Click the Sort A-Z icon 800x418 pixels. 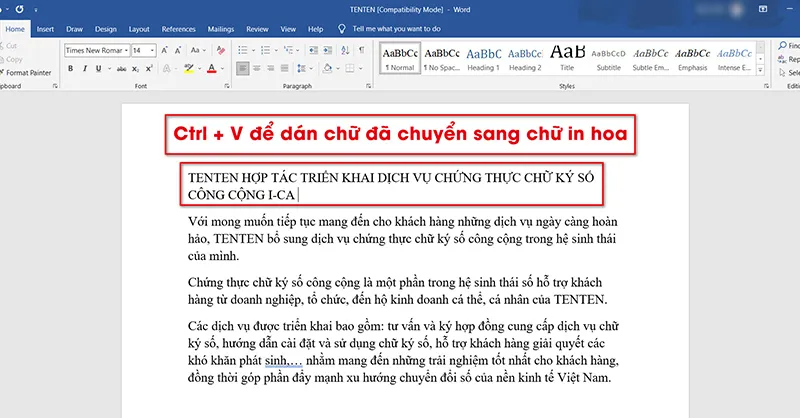point(345,50)
